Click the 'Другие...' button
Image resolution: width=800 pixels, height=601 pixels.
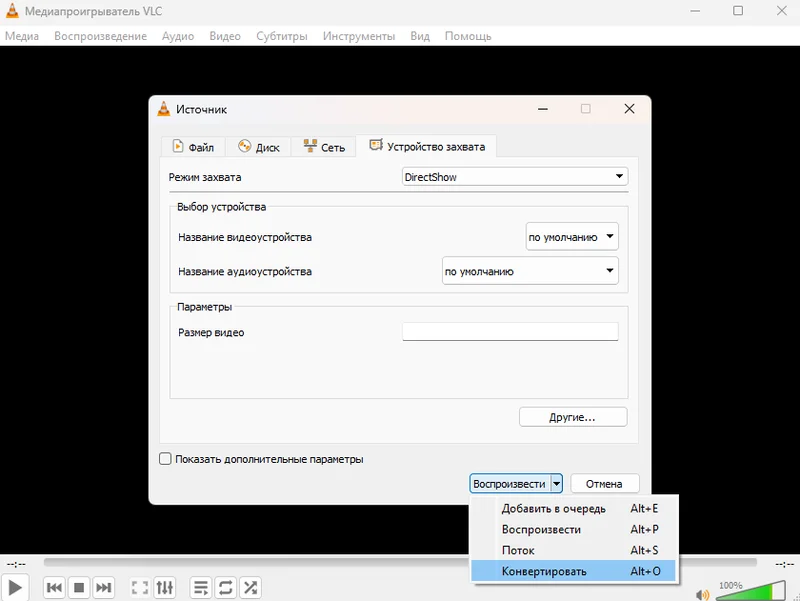coord(573,417)
